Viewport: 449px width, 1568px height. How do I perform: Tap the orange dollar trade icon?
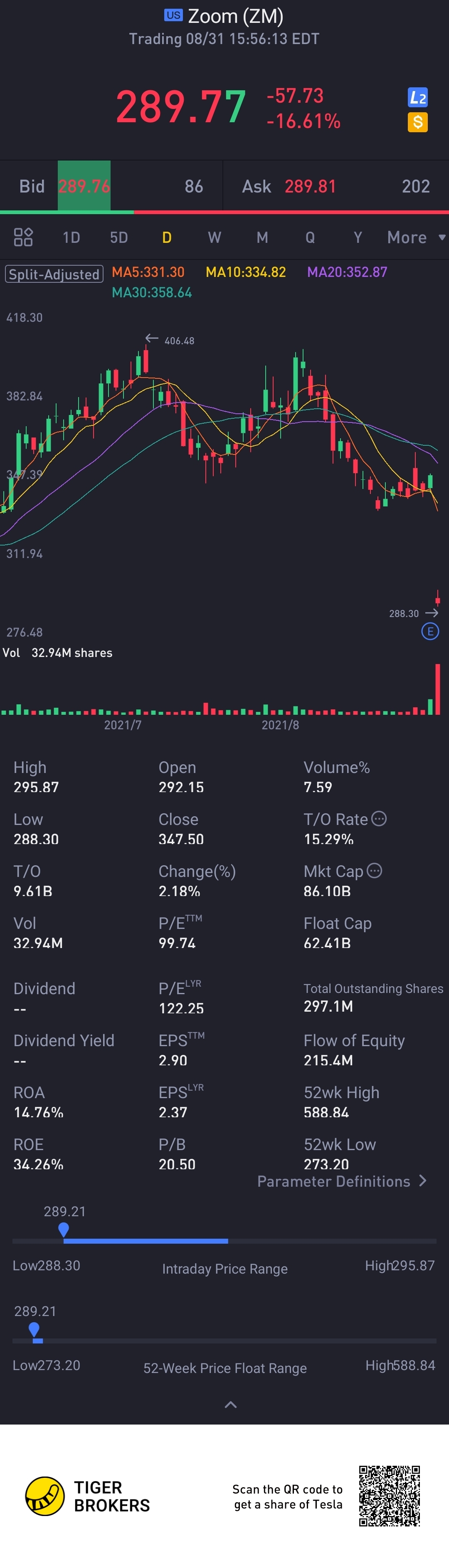point(417,122)
